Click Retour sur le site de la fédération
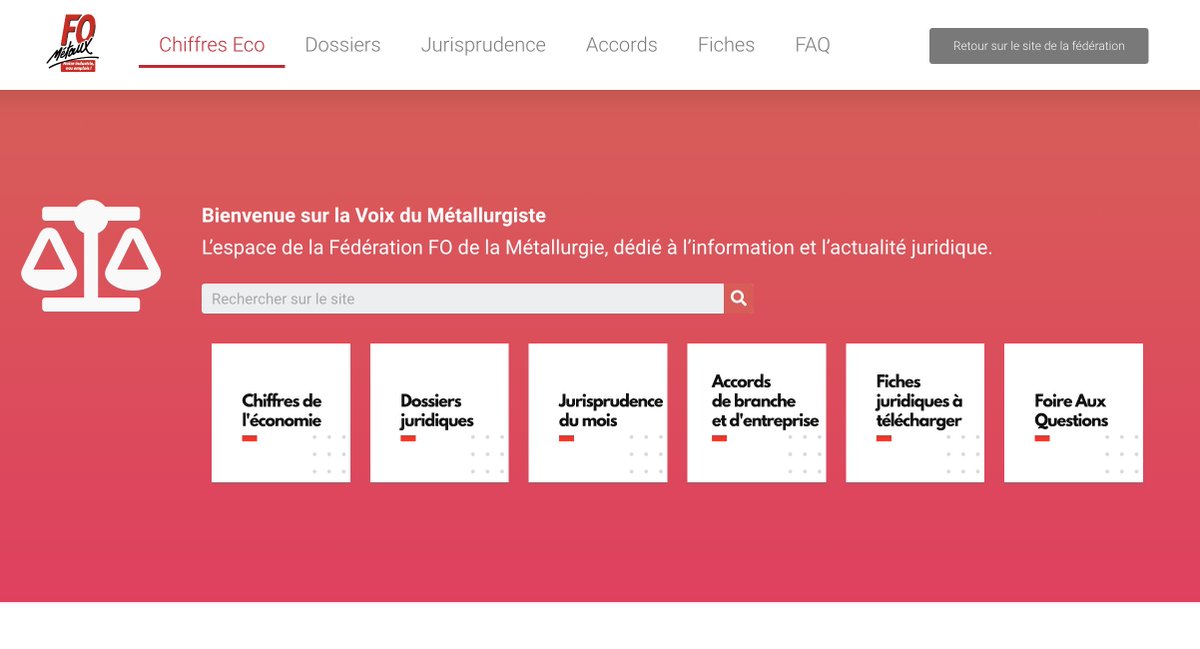Viewport: 1200px width, 649px height. click(1039, 46)
